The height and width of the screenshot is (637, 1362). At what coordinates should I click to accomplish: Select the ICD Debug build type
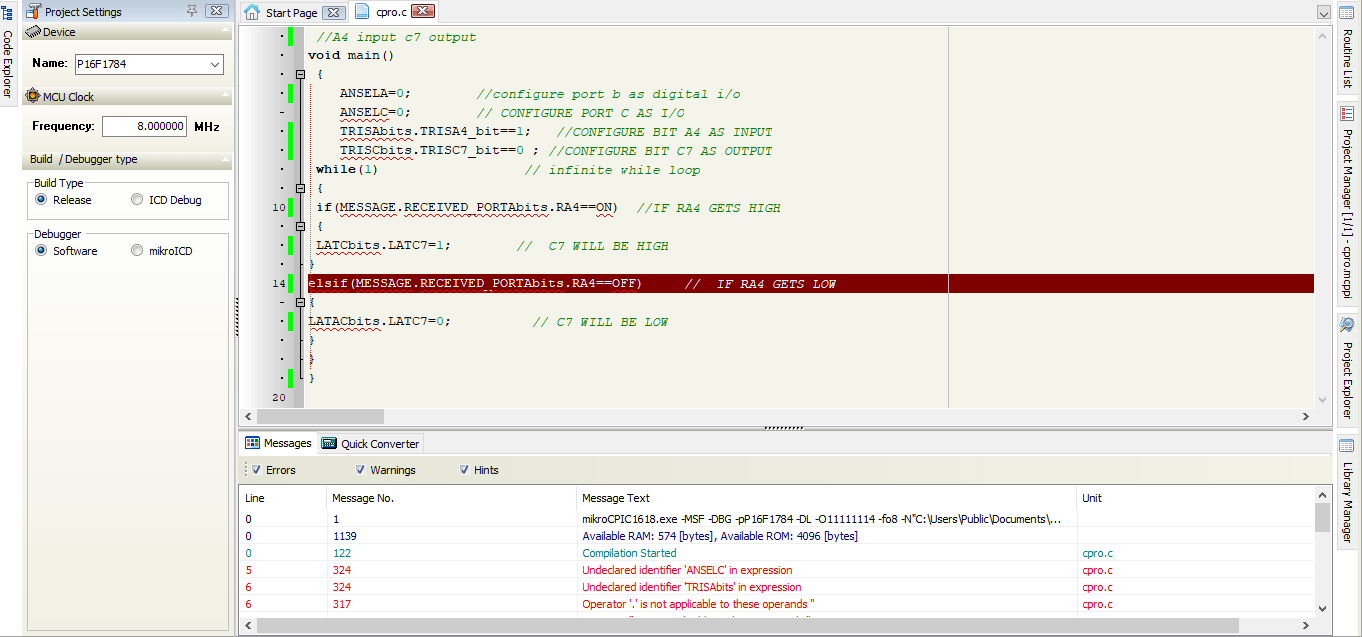coord(138,200)
